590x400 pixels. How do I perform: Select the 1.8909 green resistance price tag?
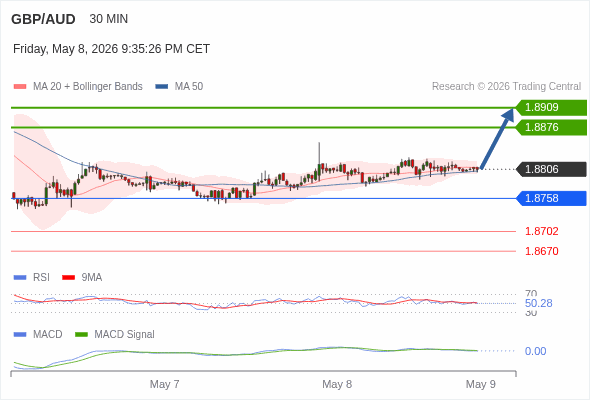(x=551, y=108)
